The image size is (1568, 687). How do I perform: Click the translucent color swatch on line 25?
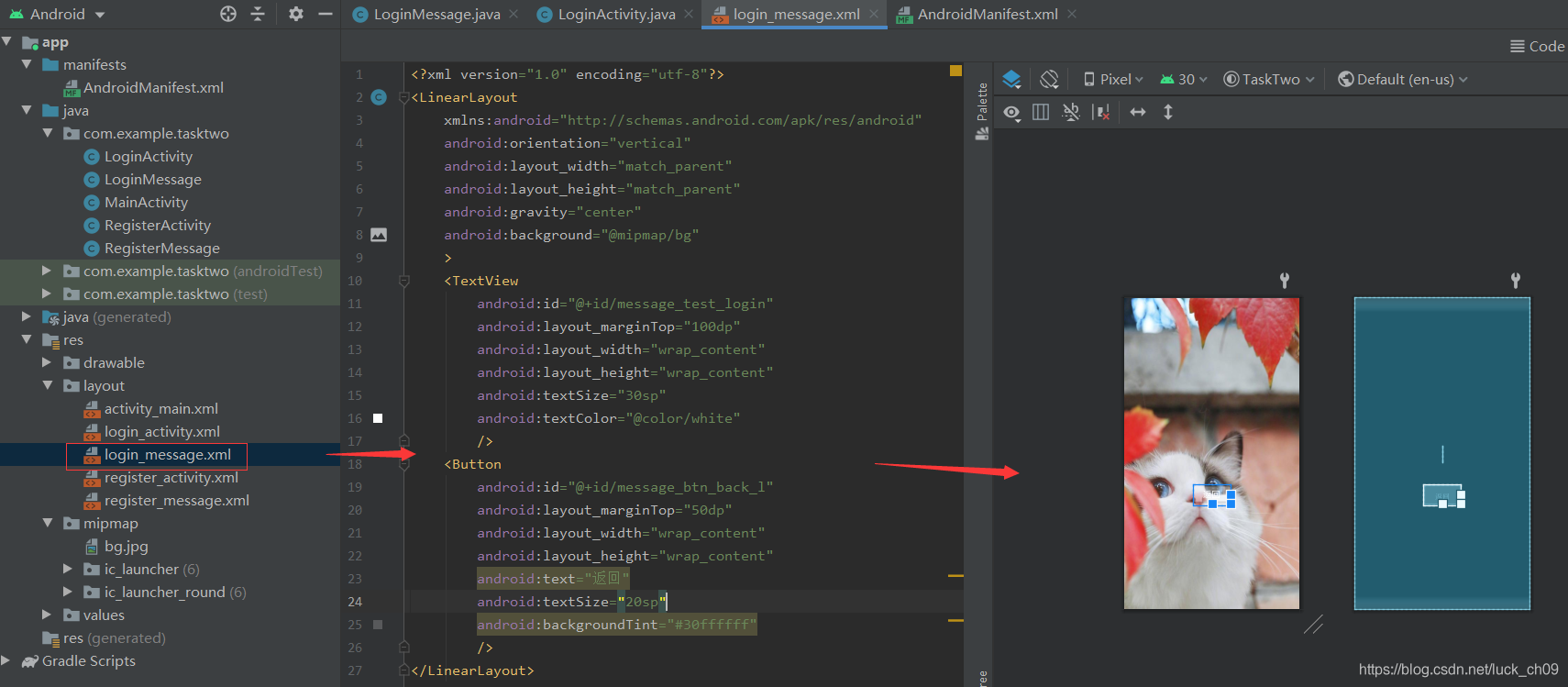click(x=378, y=625)
